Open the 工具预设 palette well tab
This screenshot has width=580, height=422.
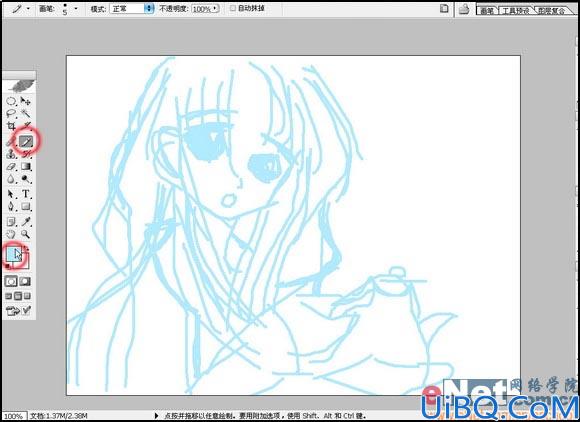(516, 11)
